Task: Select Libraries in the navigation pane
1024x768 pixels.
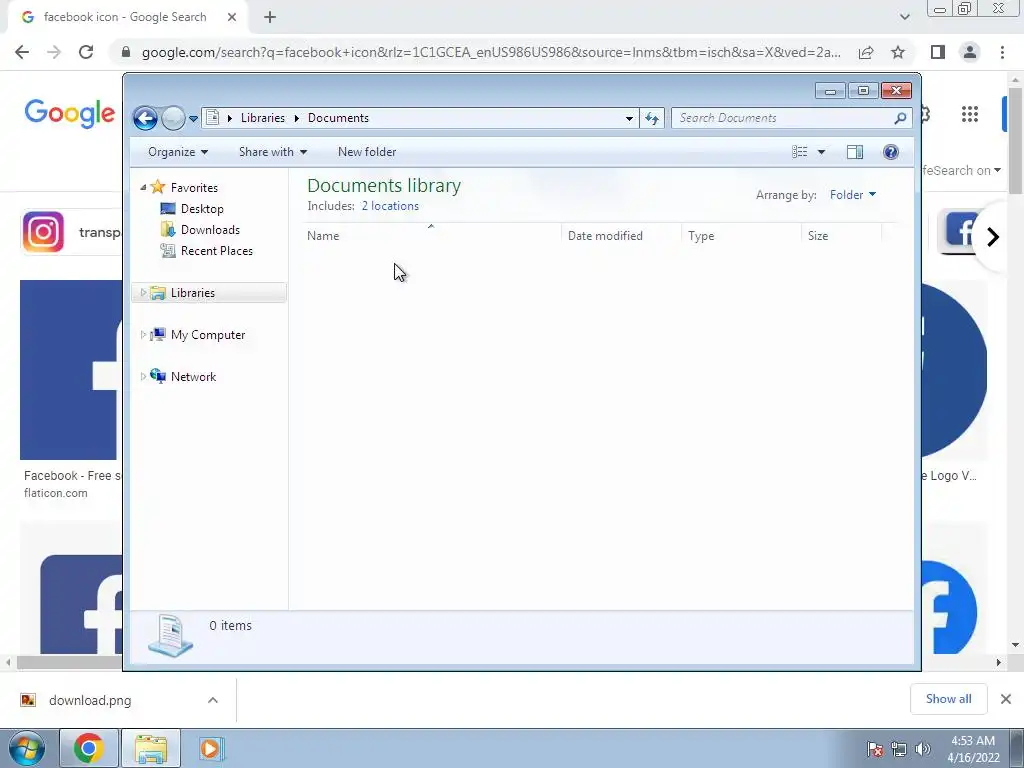Action: click(x=193, y=293)
